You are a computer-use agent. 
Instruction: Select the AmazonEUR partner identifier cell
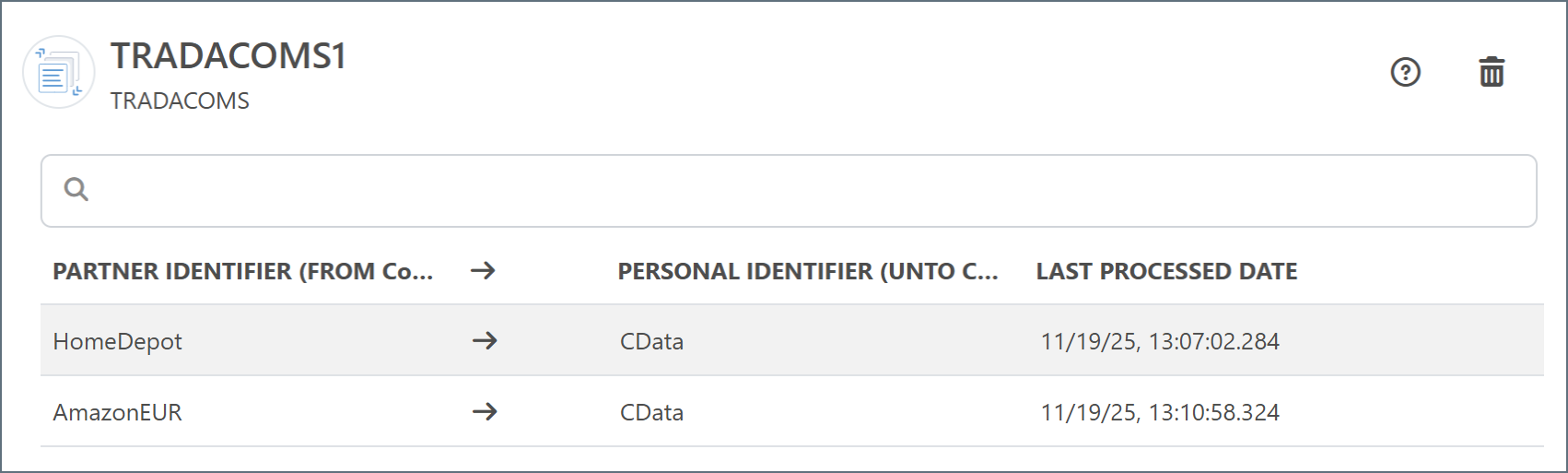[118, 413]
